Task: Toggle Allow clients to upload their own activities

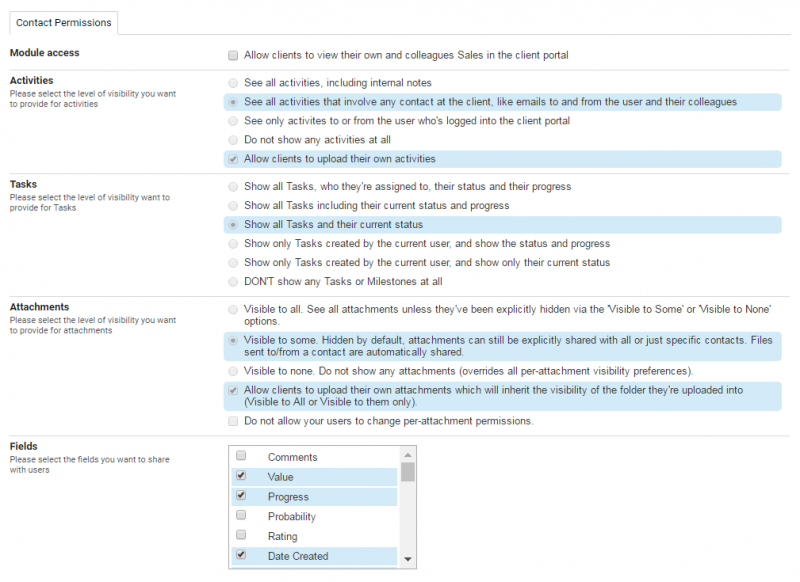Action: 233,159
